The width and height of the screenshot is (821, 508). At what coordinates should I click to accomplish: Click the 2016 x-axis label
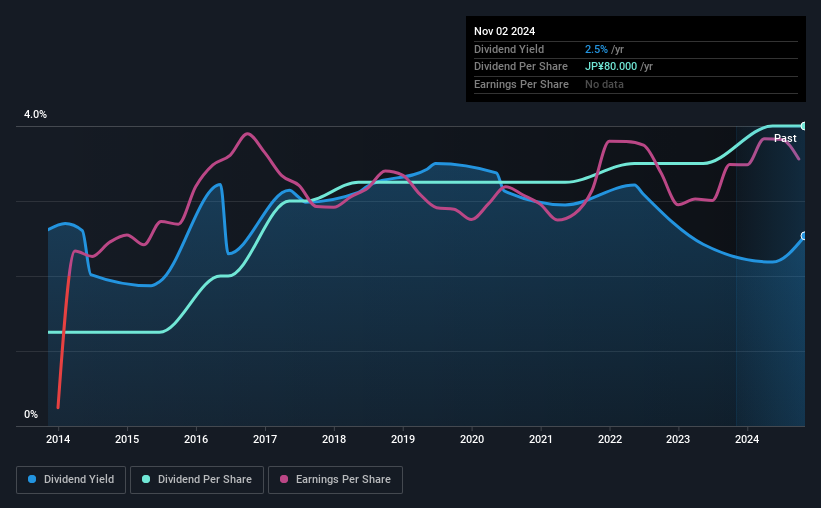(x=196, y=439)
